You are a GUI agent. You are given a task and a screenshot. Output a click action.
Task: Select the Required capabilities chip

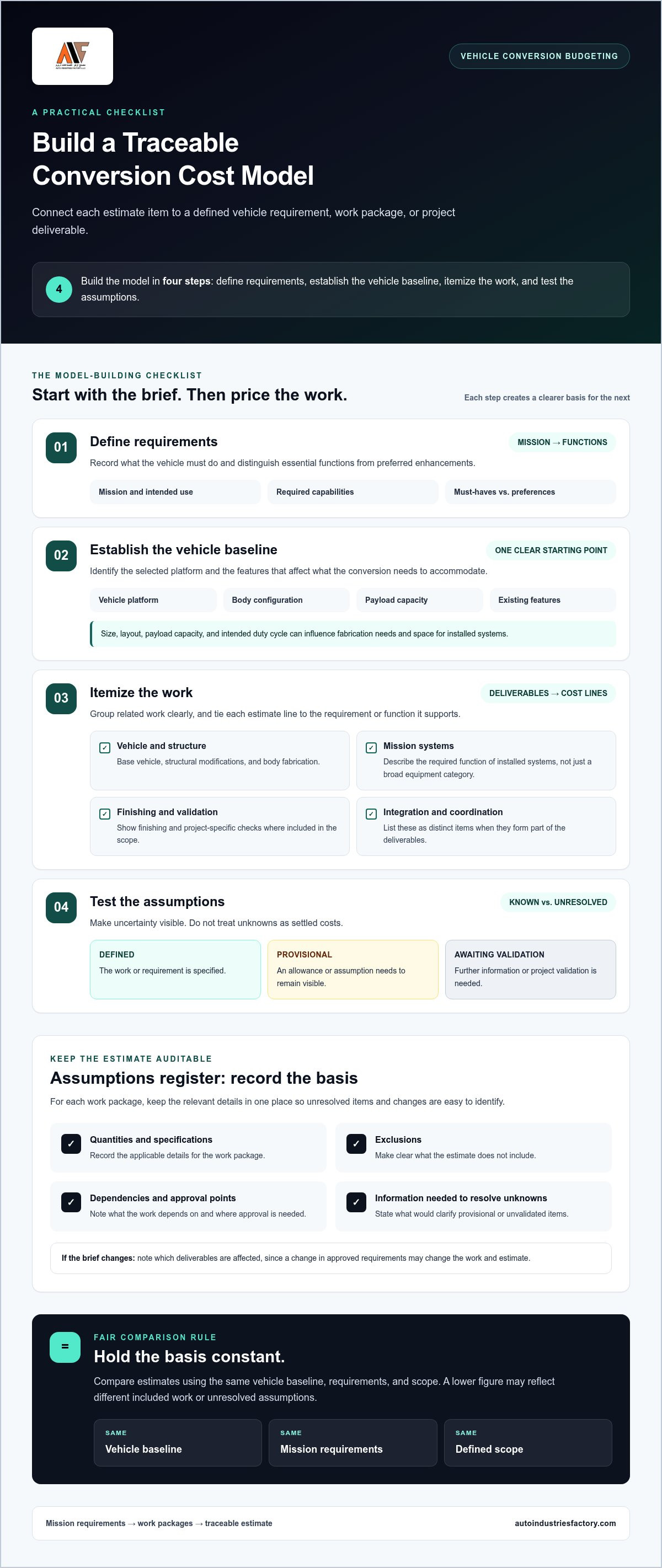coord(353,492)
